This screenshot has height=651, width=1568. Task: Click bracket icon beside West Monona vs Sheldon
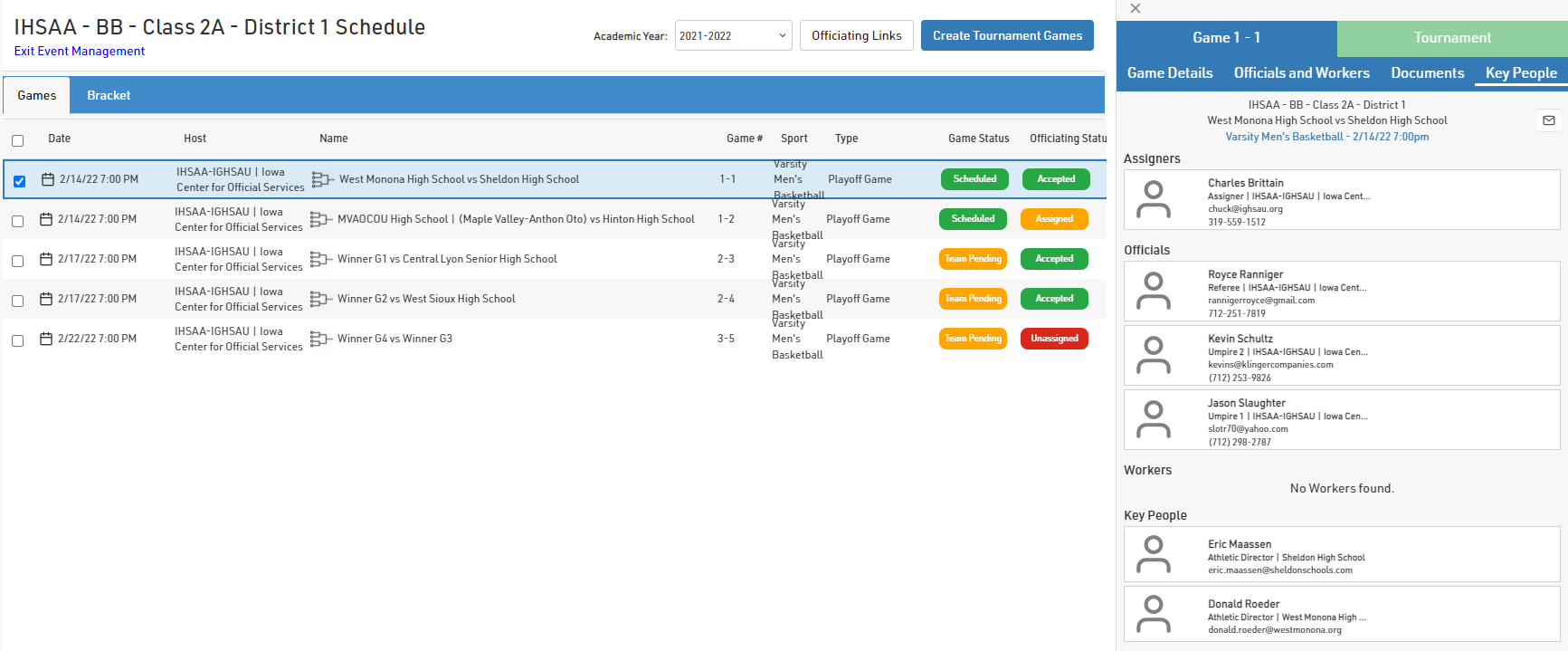tap(323, 179)
